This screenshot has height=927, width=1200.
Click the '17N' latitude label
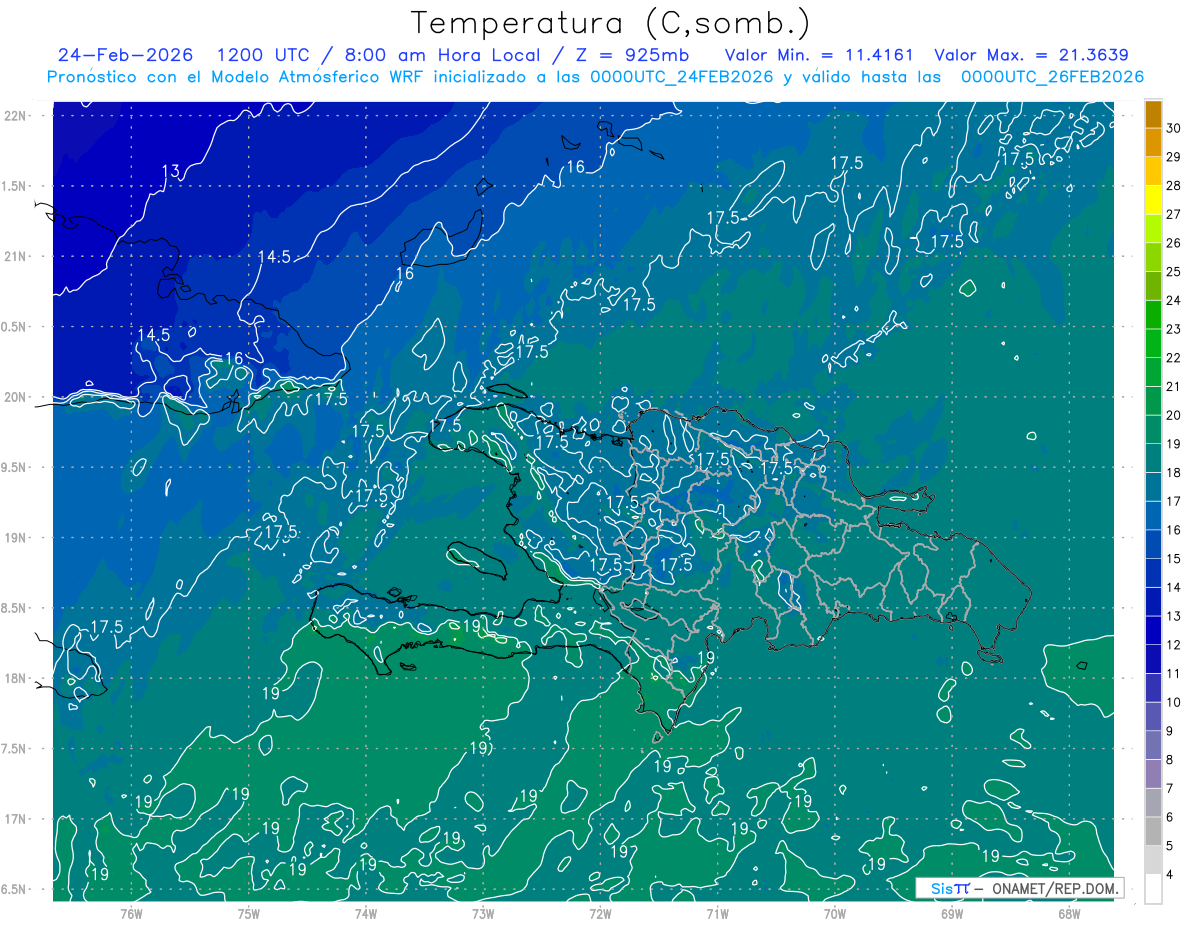(14, 819)
